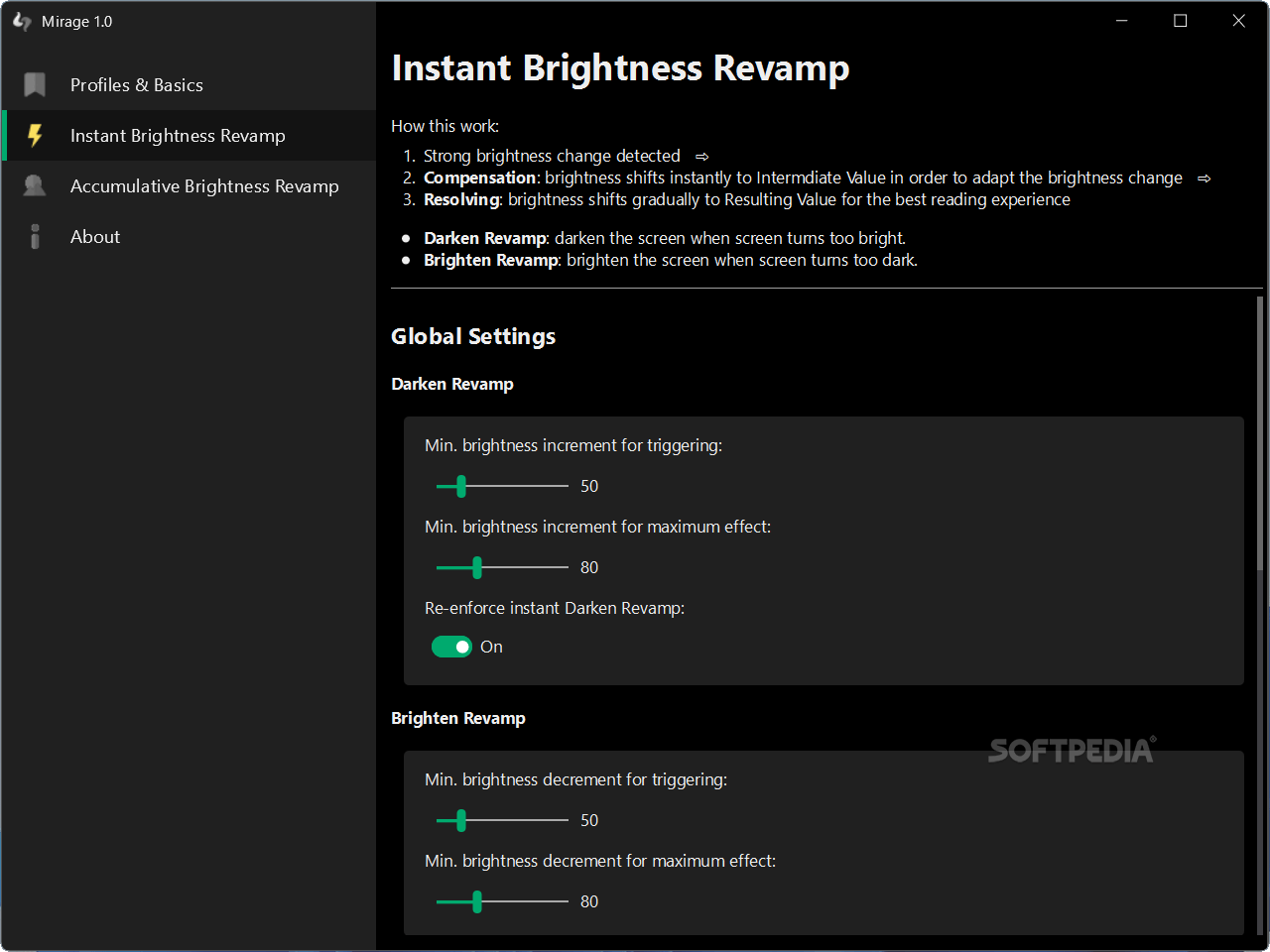Click the value 50 beside the triggering slider
The image size is (1270, 952).
point(589,486)
